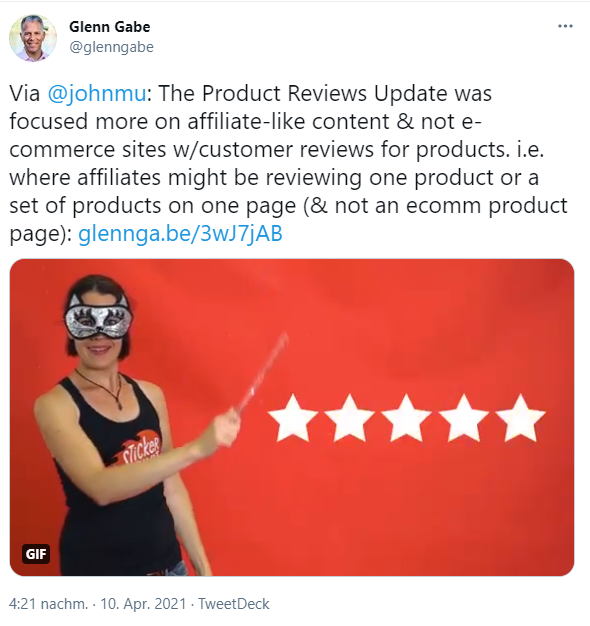Open the @johnmu mention
Viewport: 590px width, 626px height.
(97, 93)
